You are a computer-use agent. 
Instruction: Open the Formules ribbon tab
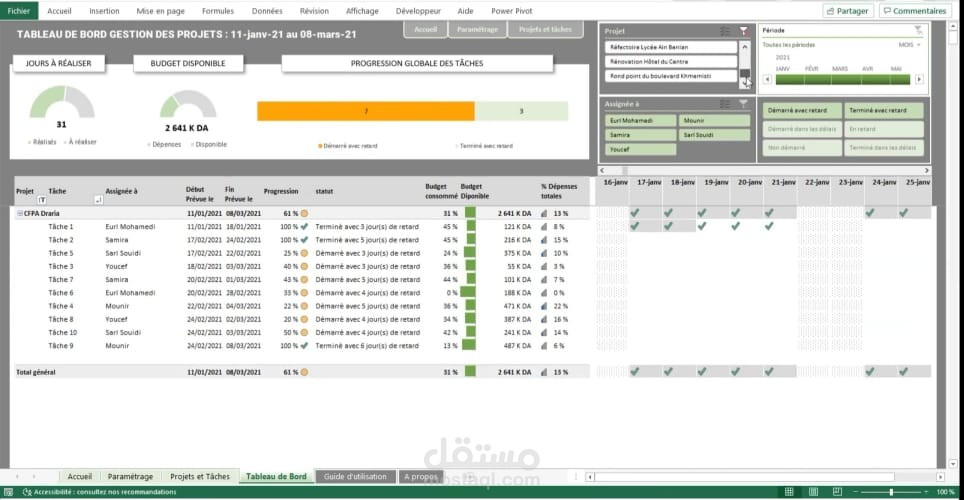218,11
